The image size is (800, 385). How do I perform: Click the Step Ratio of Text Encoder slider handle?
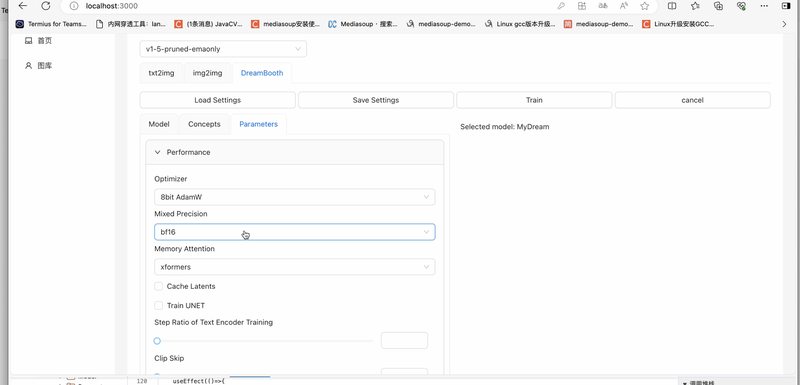point(157,341)
